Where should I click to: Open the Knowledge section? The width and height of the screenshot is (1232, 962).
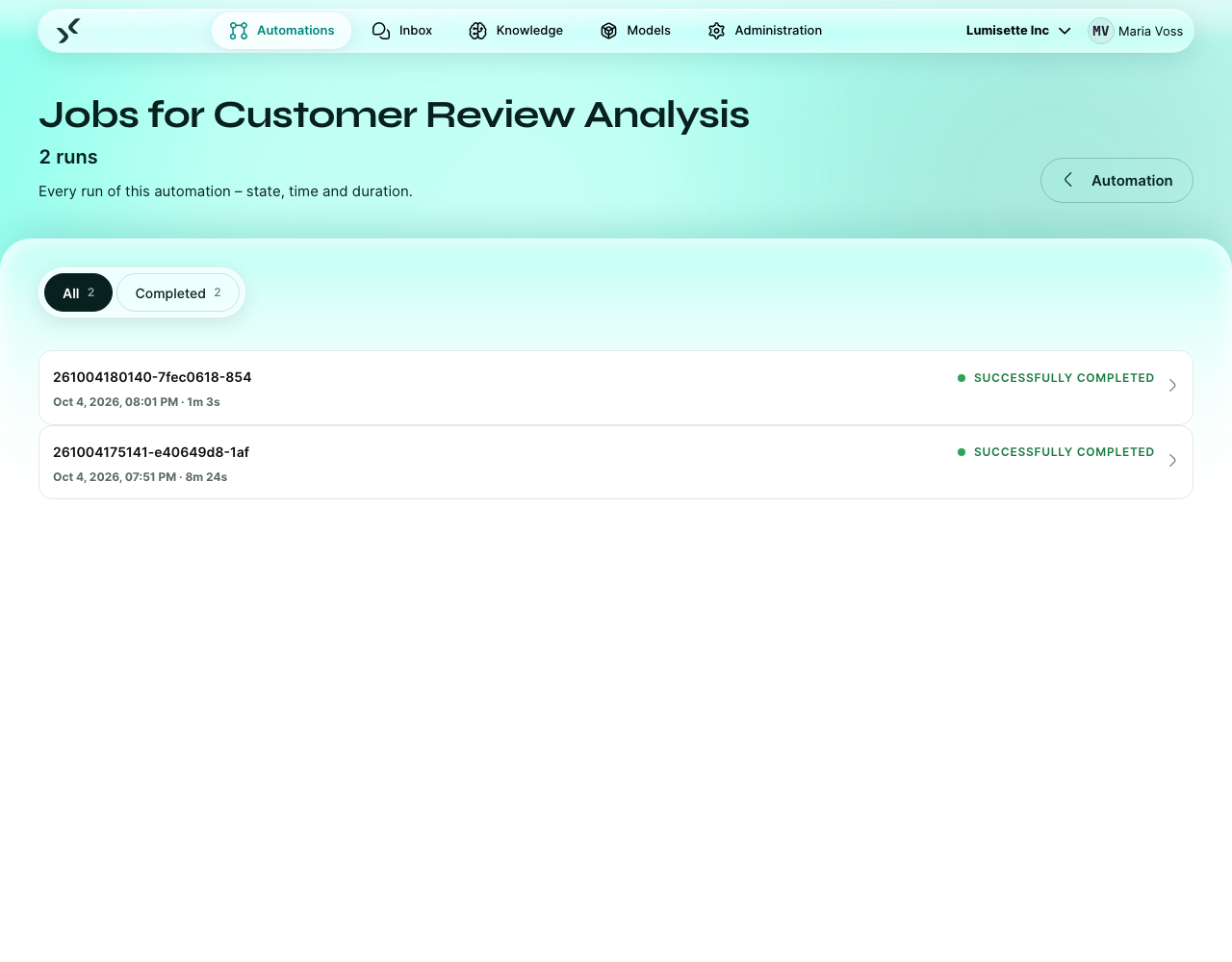pyautogui.click(x=516, y=31)
